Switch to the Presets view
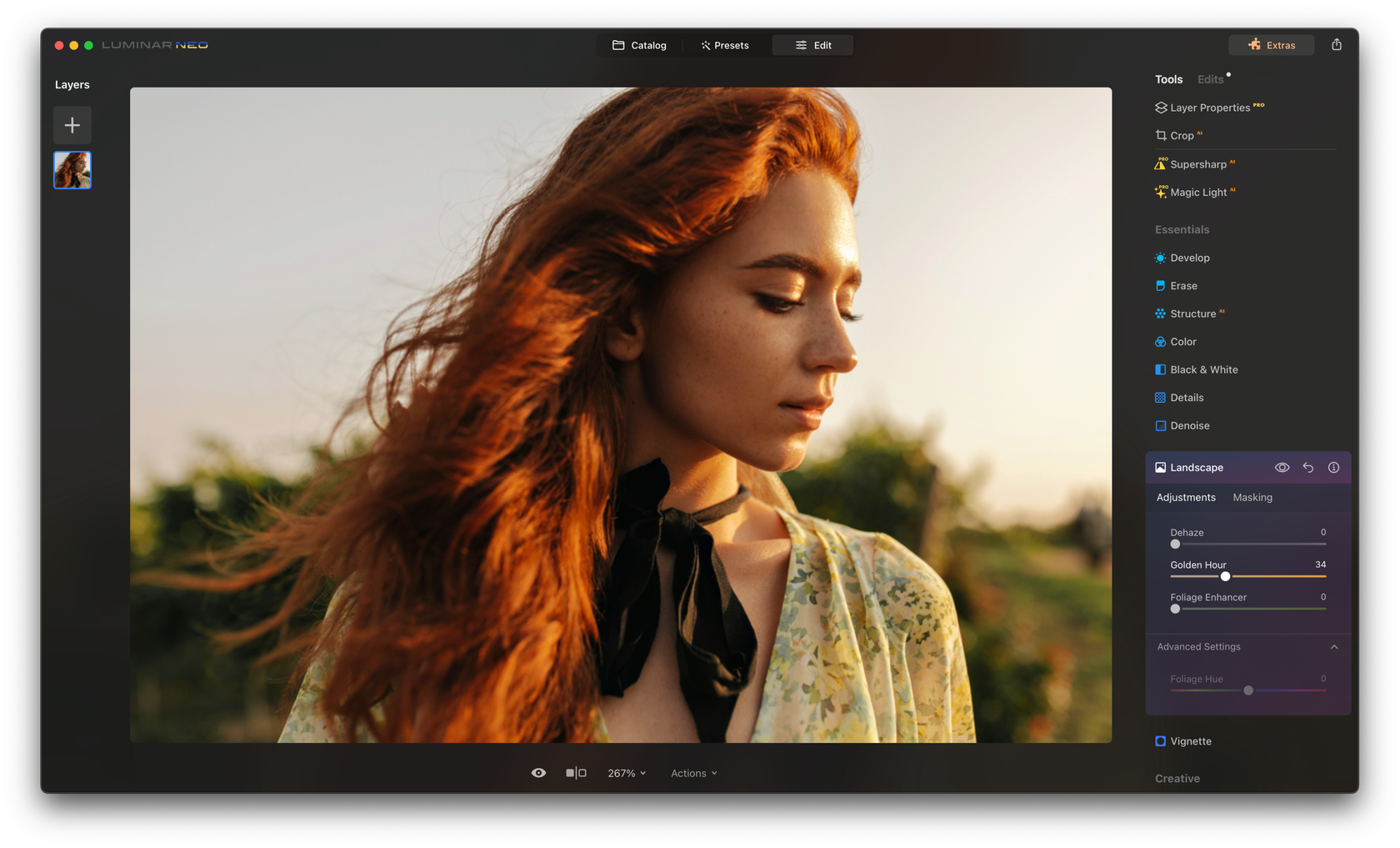Screen dimensions: 1400x848 pyautogui.click(x=724, y=45)
